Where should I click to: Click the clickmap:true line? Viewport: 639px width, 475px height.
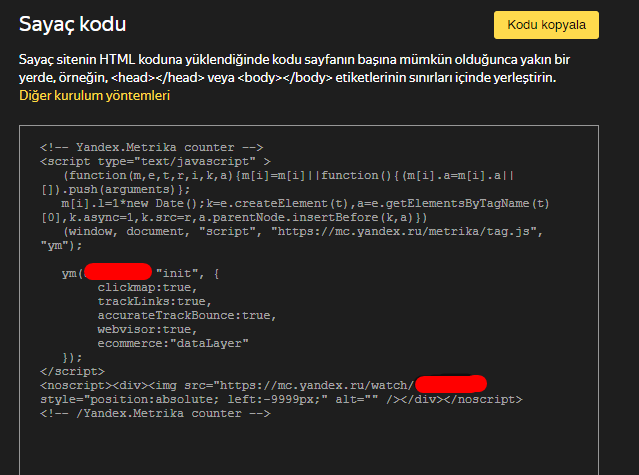(147, 288)
